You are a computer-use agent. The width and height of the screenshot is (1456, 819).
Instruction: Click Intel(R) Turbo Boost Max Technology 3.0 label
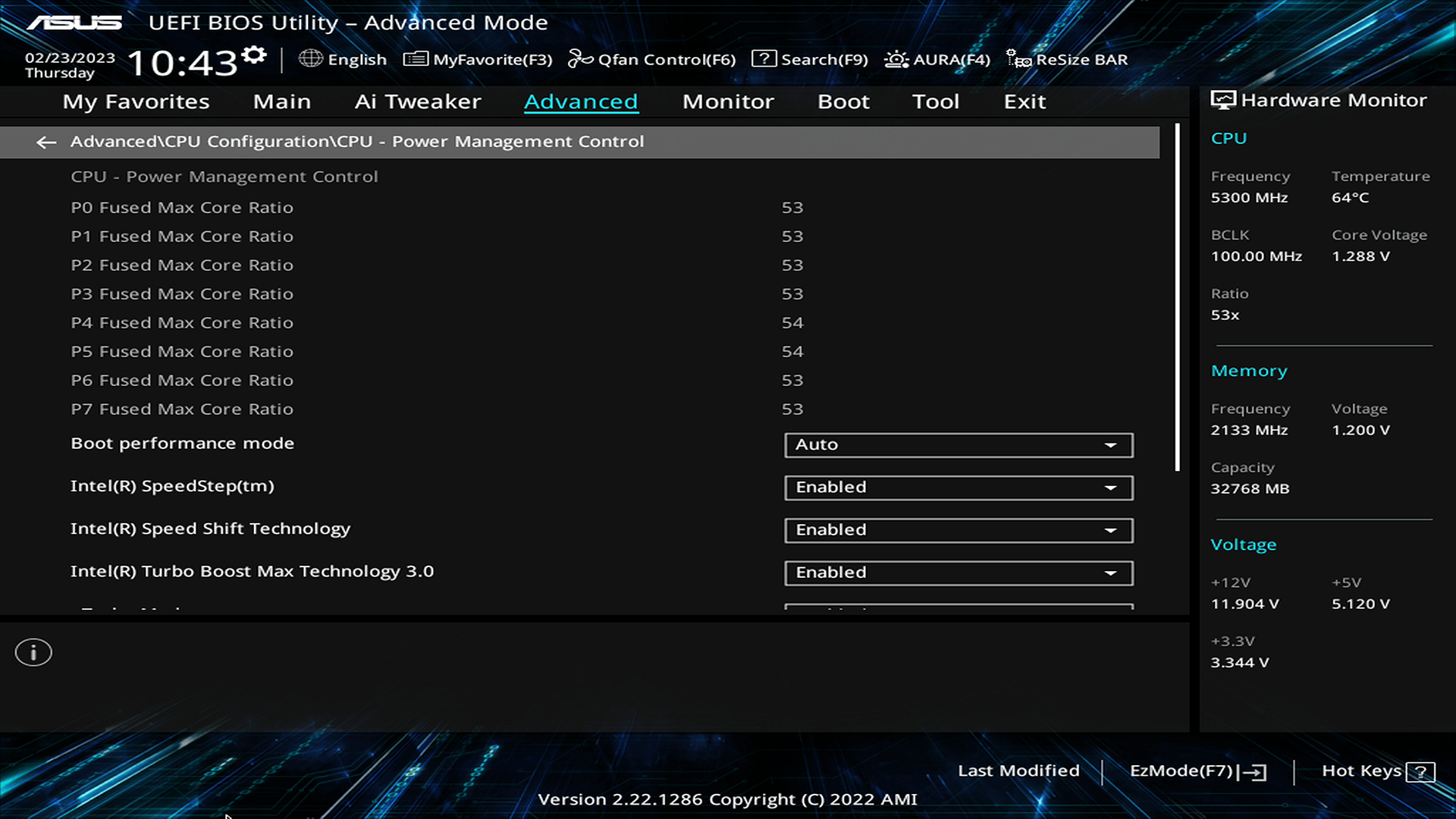tap(252, 571)
